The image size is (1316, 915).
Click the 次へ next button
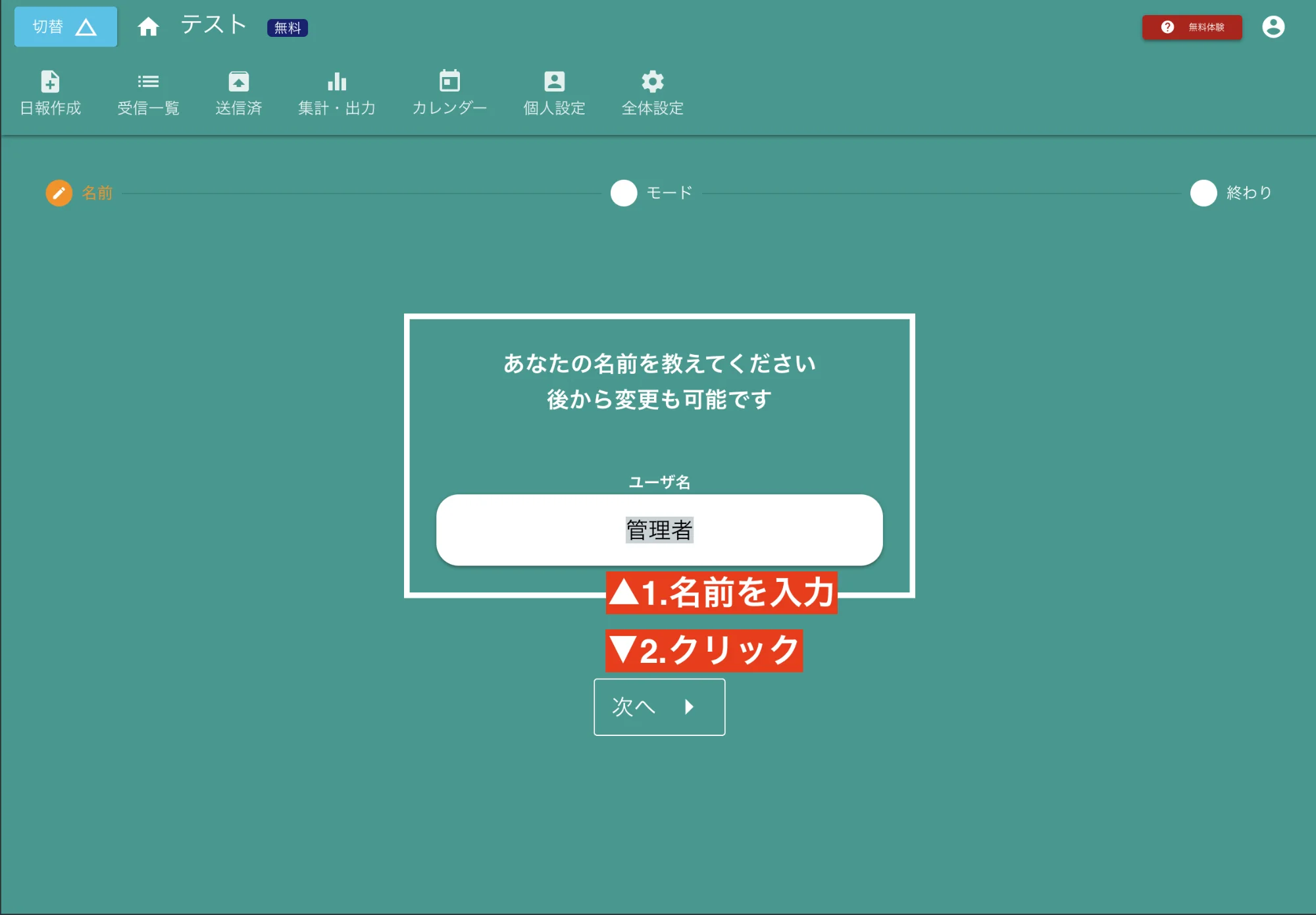[659, 706]
